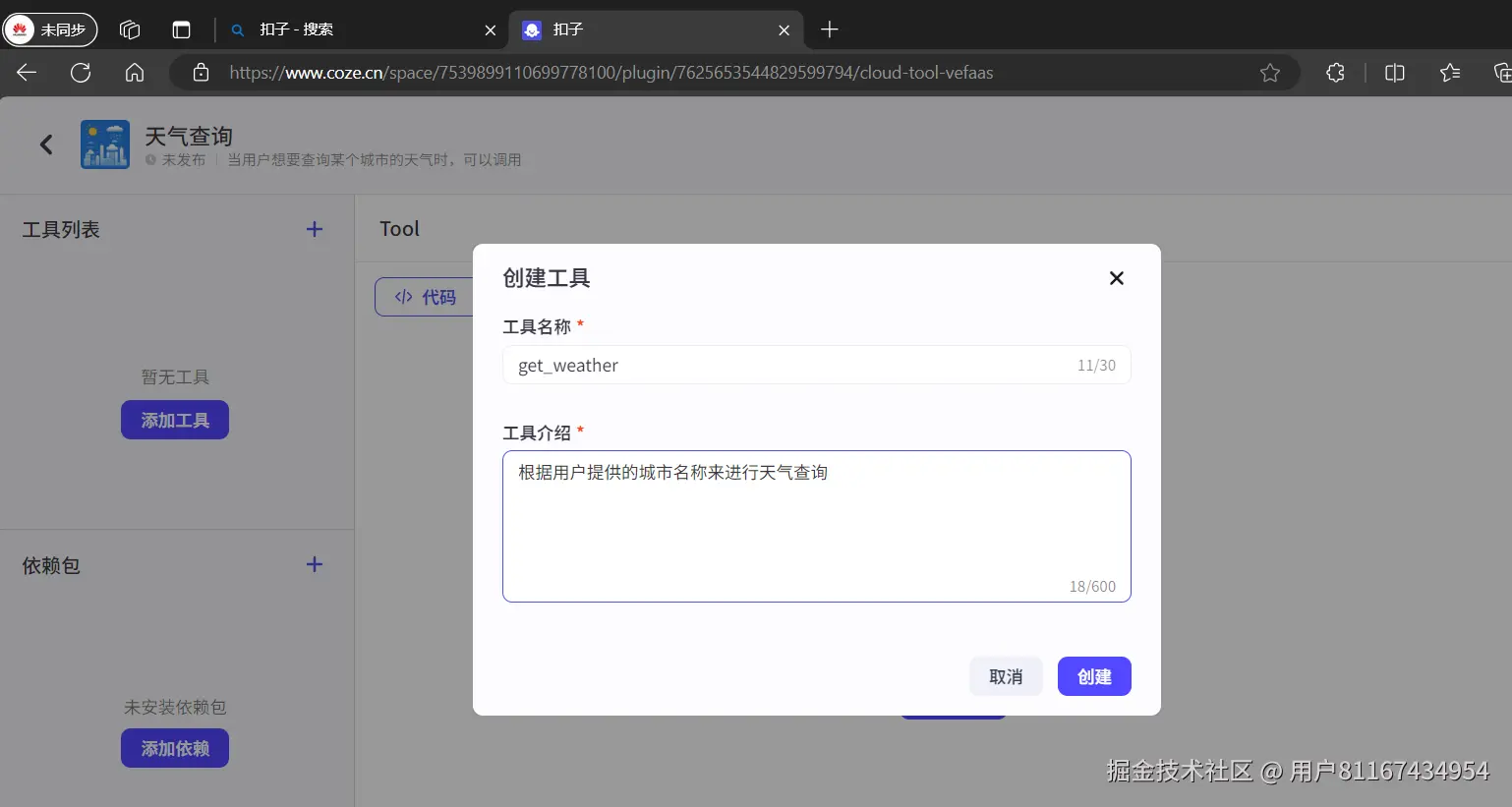Screen dimensions: 1512x807
Task: Click the browser back arrow
Action: coord(27,73)
